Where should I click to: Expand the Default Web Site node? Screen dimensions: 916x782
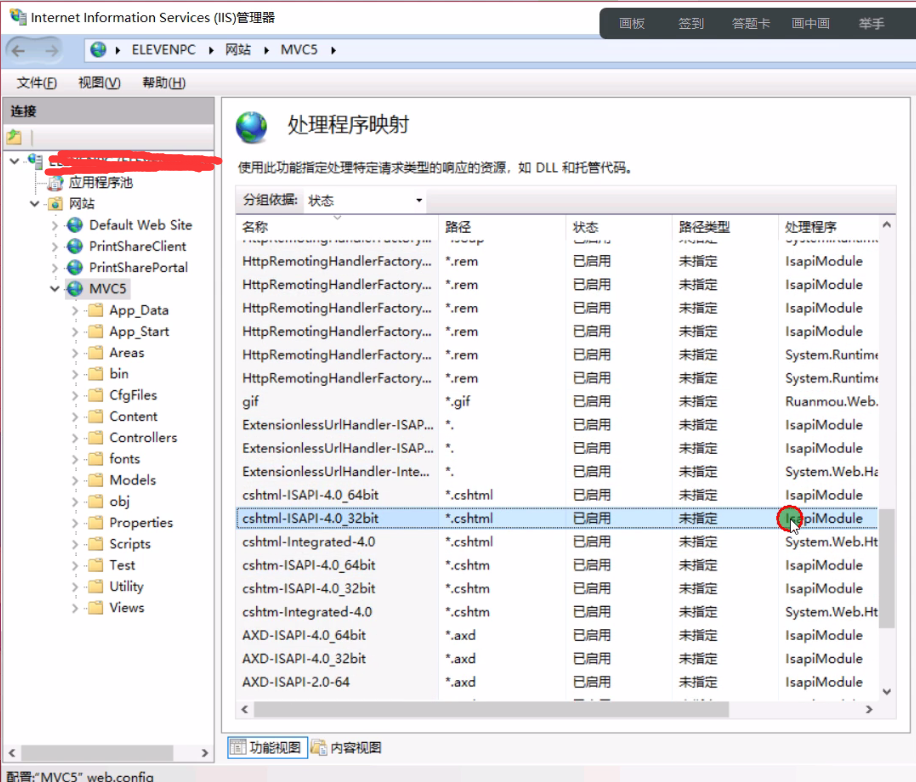55,225
